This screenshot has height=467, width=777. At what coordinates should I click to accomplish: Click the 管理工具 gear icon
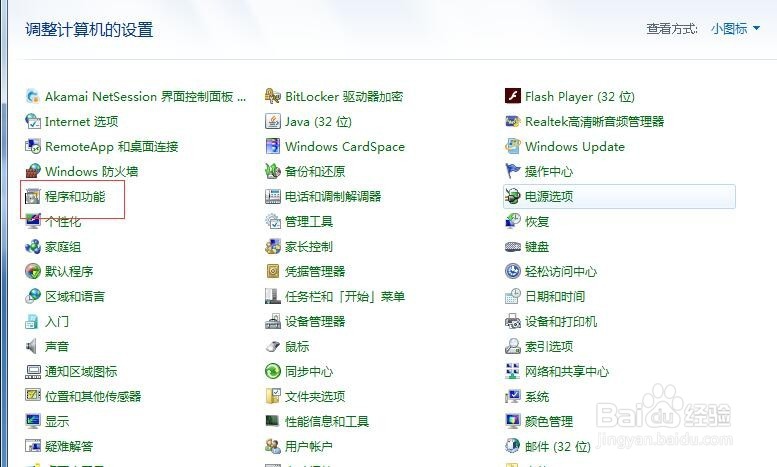click(273, 221)
